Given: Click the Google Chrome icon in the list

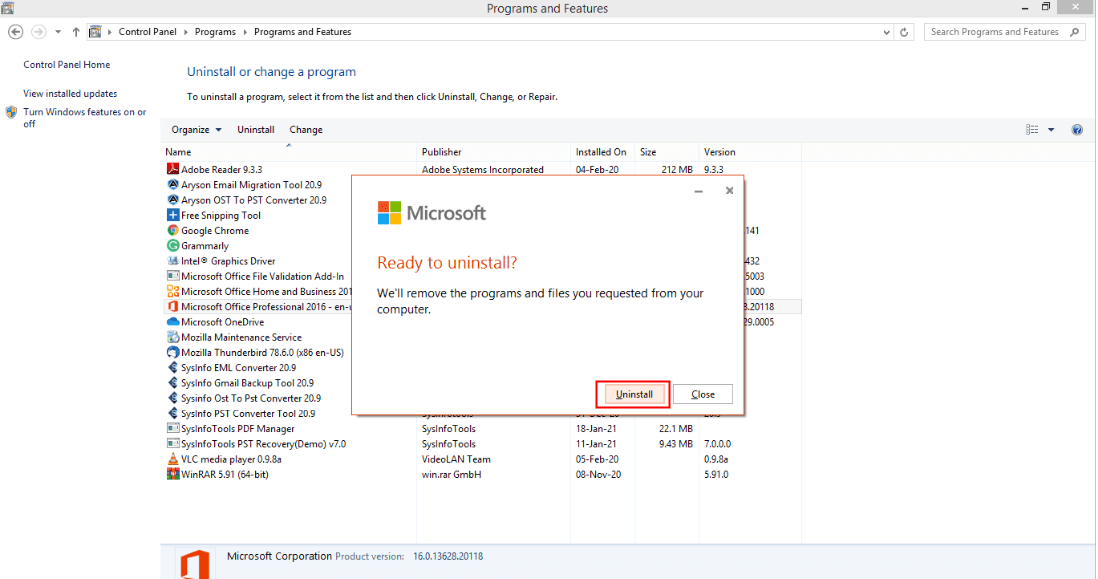Looking at the screenshot, I should click(173, 230).
